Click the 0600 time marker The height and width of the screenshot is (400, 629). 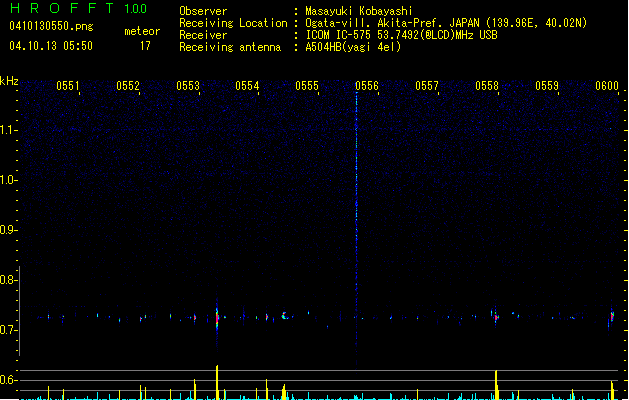coord(607,86)
